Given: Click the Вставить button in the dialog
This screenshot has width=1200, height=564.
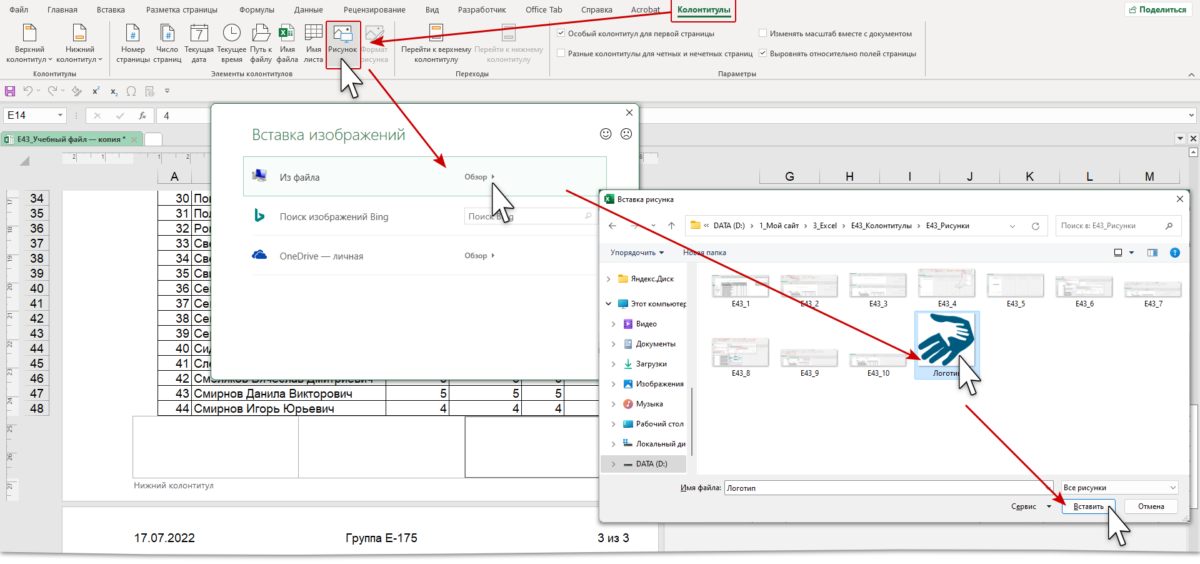Looking at the screenshot, I should tap(1088, 507).
